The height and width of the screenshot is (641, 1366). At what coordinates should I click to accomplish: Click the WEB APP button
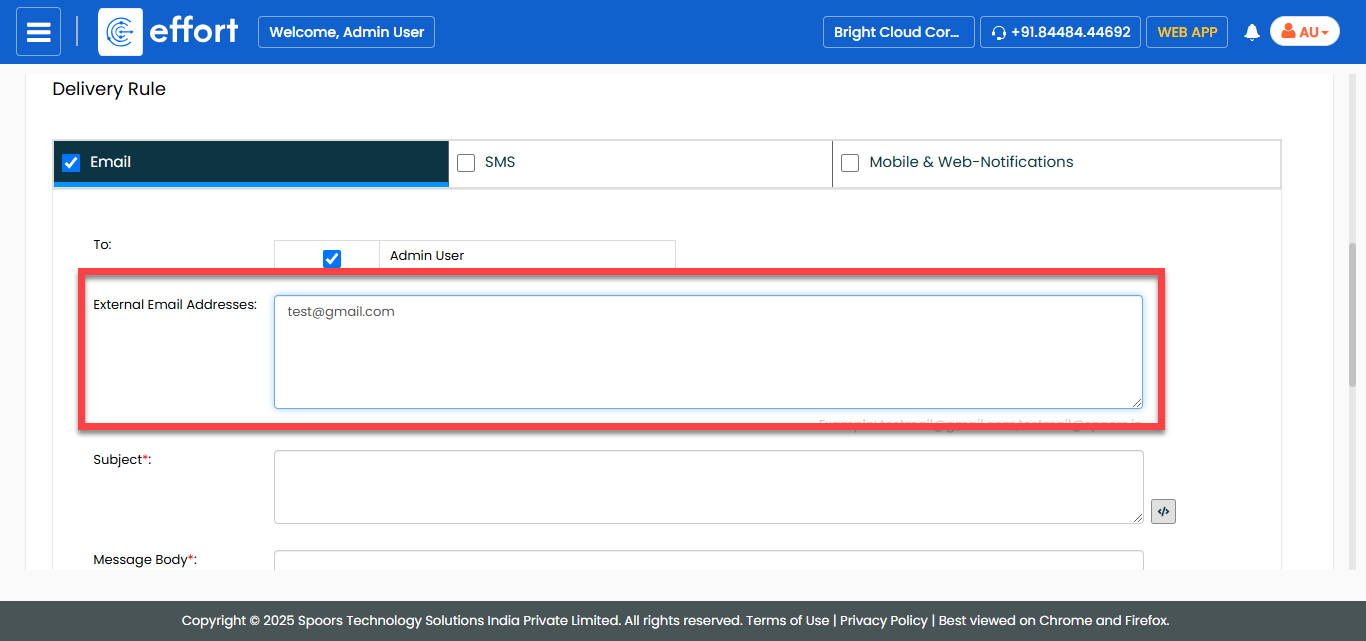1187,32
